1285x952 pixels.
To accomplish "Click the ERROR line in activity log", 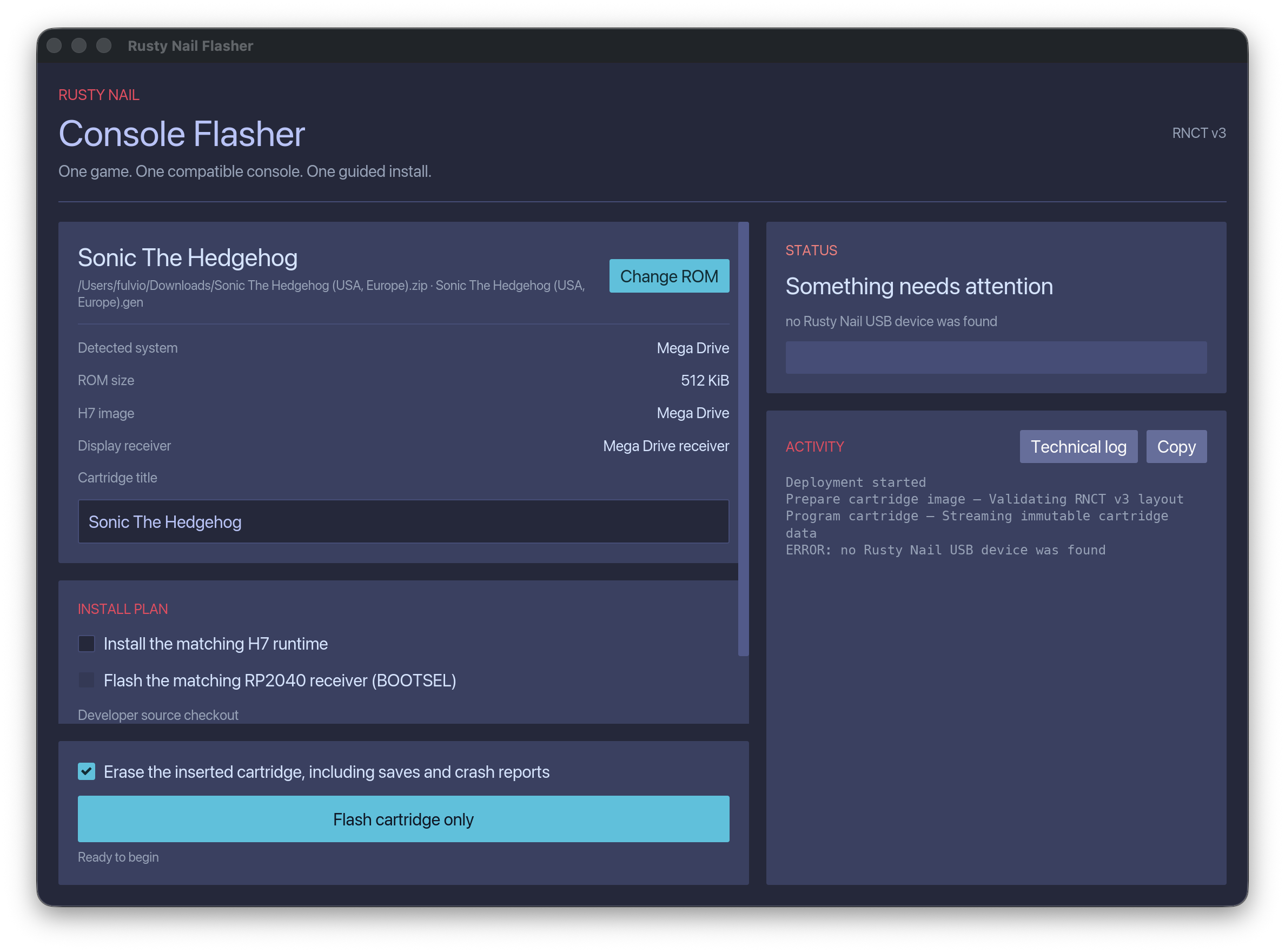I will point(945,549).
